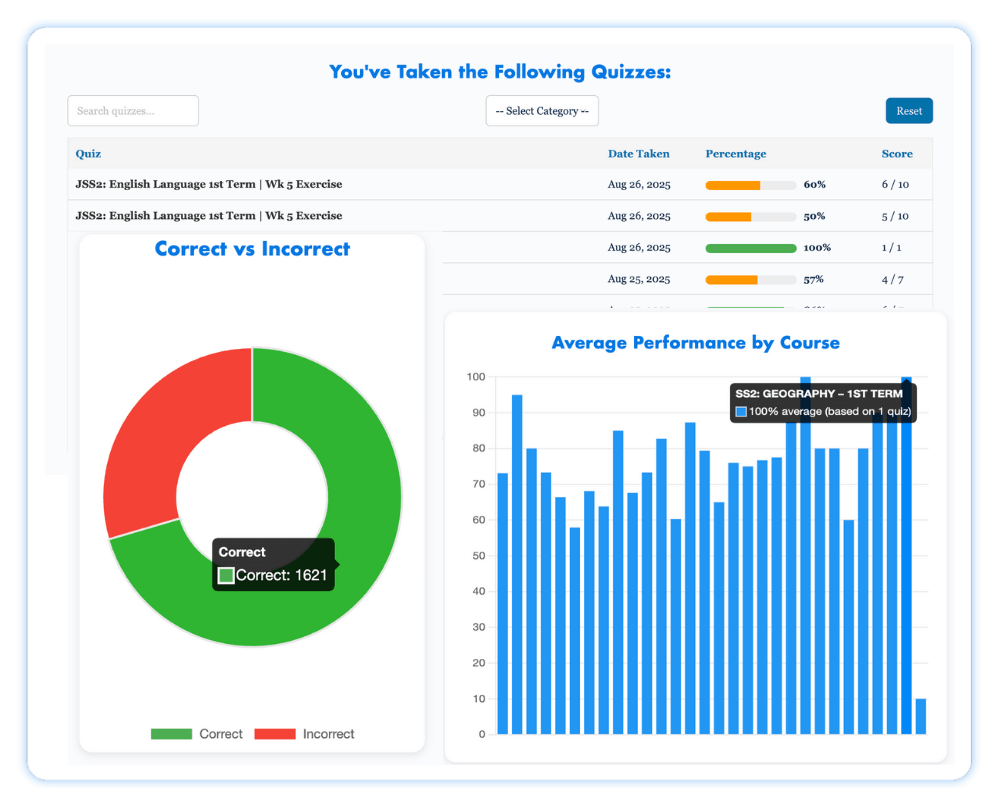The image size is (1000, 800).
Task: Click the shortest bar at the chart's right end
Action: click(920, 716)
